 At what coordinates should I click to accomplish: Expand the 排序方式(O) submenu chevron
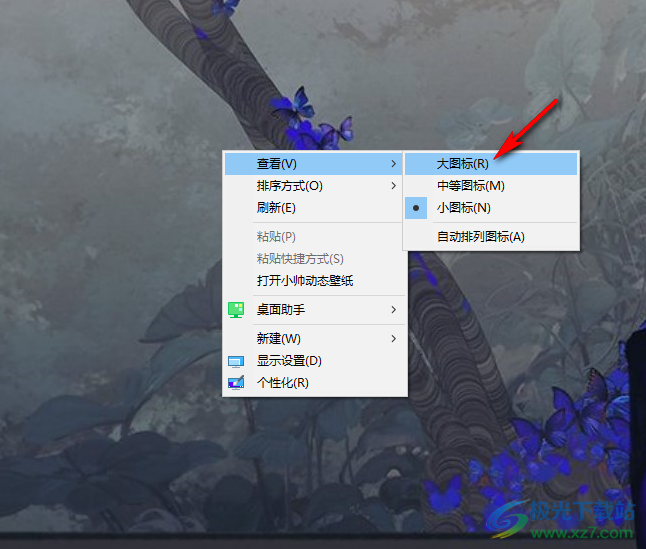393,186
